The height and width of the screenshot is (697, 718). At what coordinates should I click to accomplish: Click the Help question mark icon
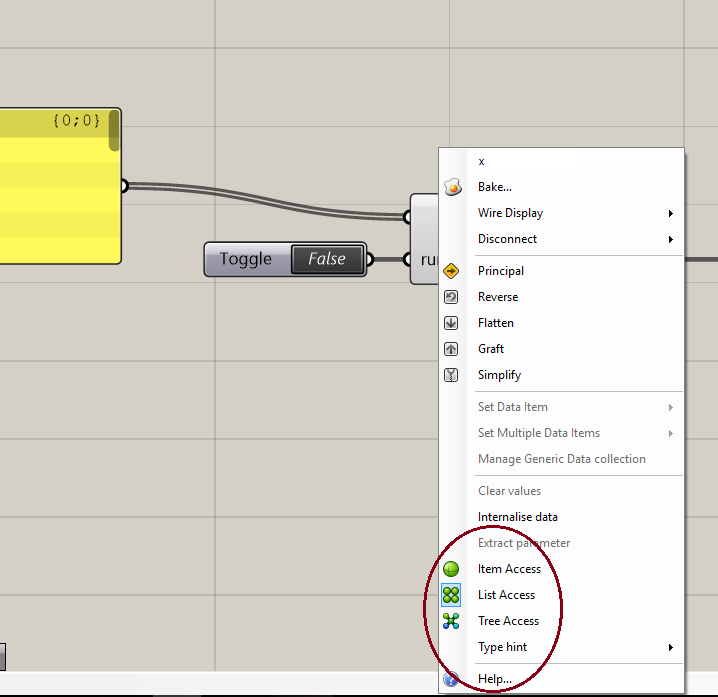coord(451,679)
